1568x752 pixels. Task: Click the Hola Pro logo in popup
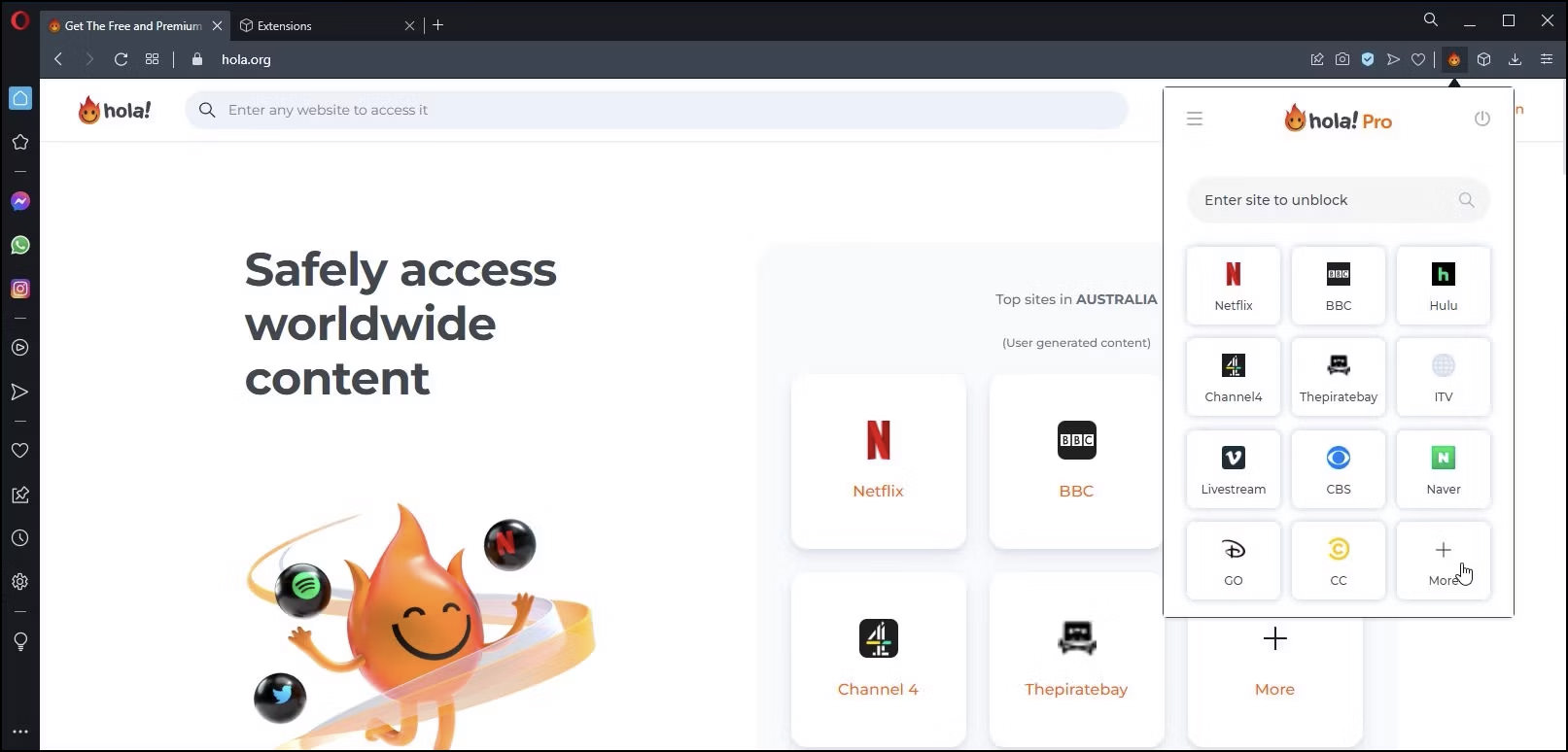[1339, 120]
